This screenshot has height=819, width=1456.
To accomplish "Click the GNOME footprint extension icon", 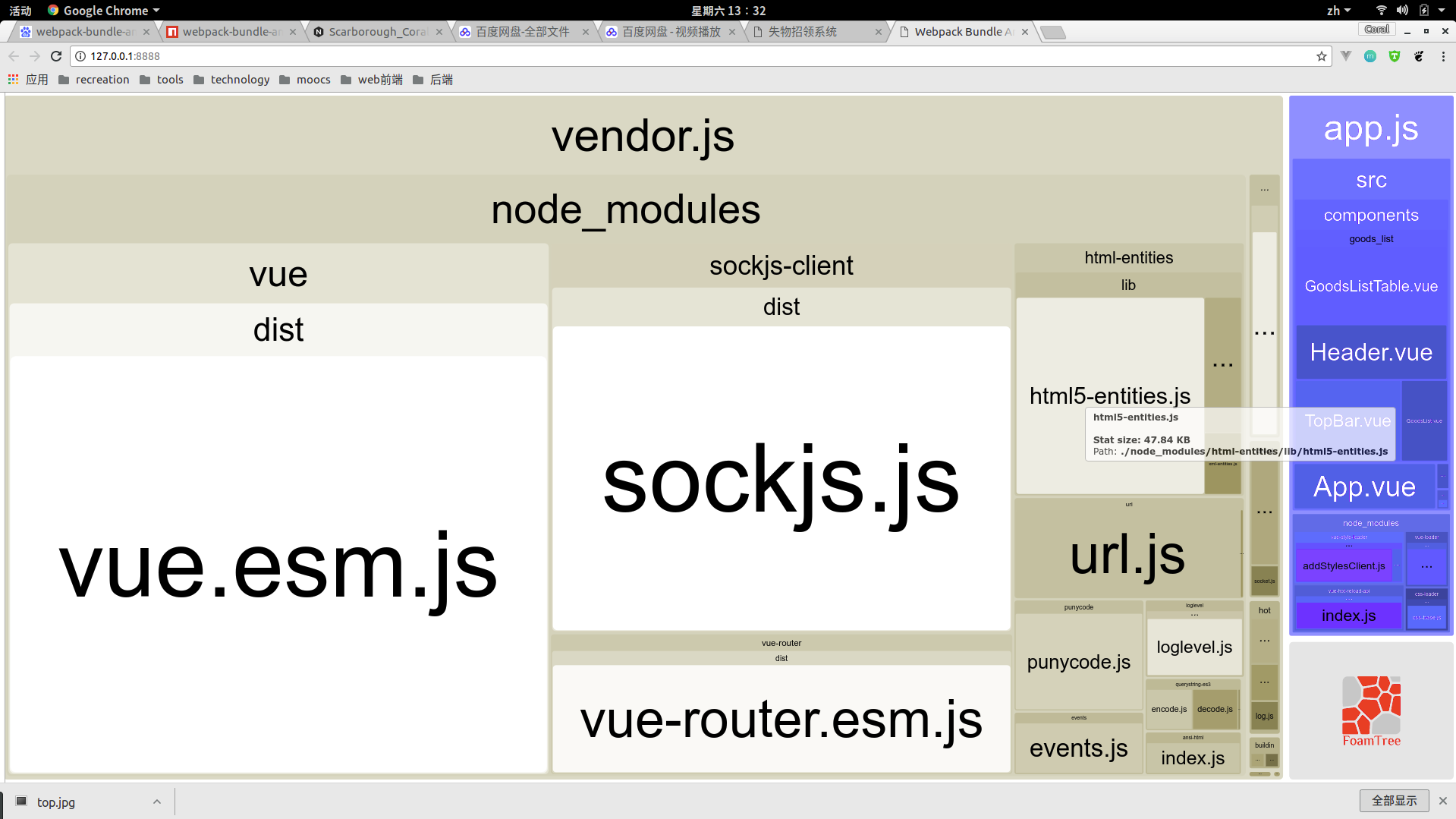I will [1419, 56].
